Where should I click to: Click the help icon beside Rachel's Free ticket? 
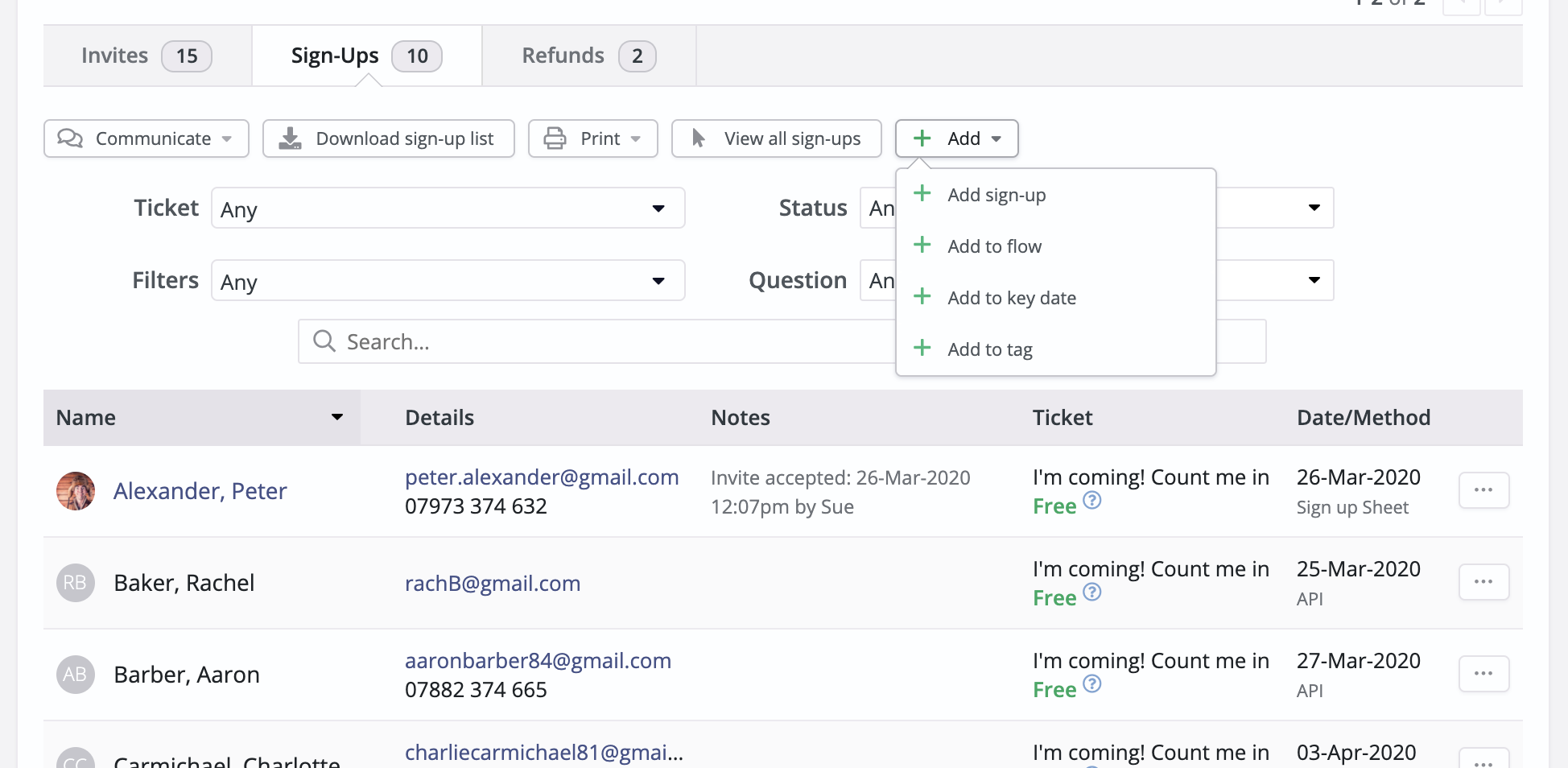pyautogui.click(x=1091, y=593)
